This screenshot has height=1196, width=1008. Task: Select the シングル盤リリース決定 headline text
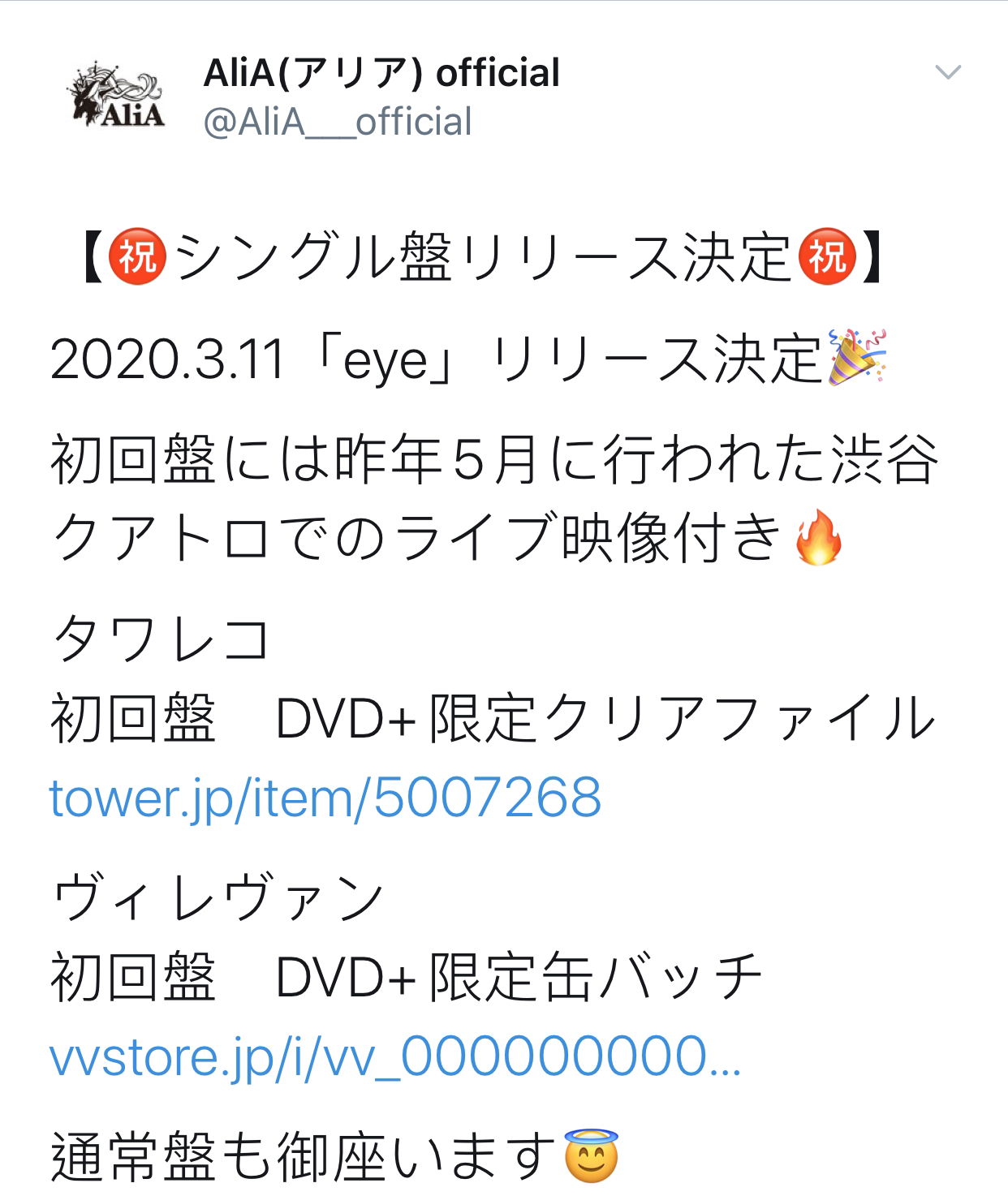click(x=483, y=258)
